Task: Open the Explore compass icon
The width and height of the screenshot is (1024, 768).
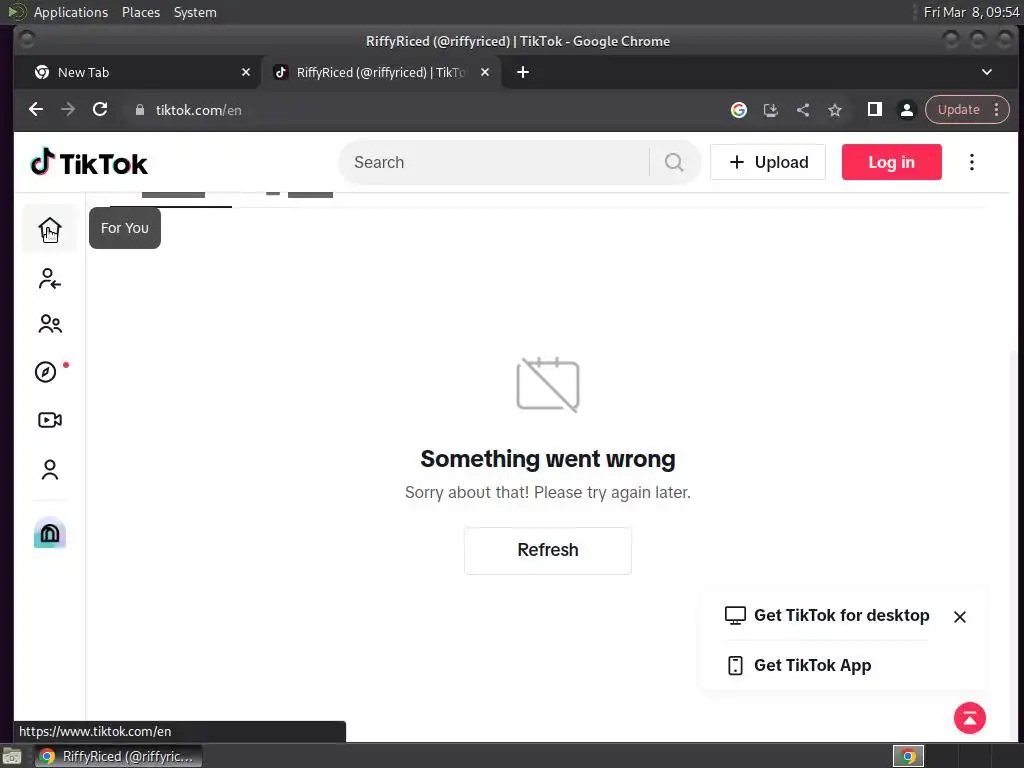Action: pyautogui.click(x=46, y=372)
